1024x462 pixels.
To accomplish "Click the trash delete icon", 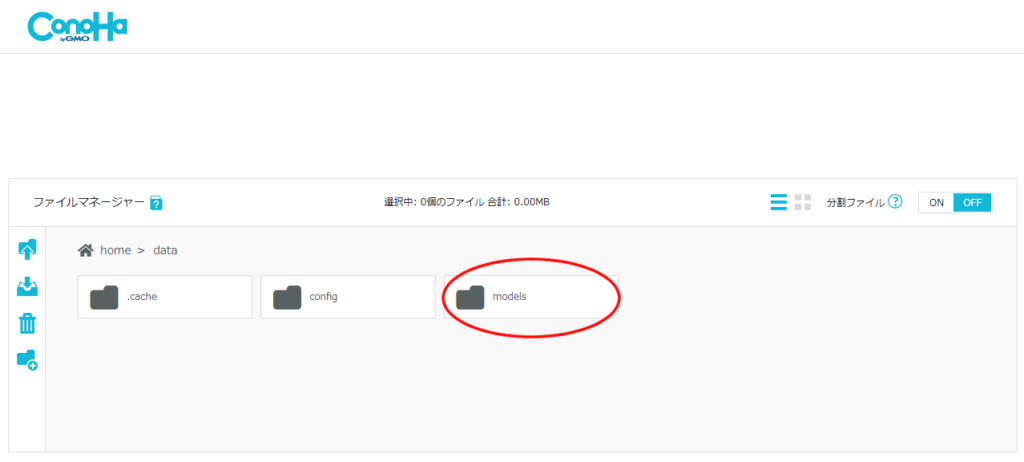I will click(27, 323).
